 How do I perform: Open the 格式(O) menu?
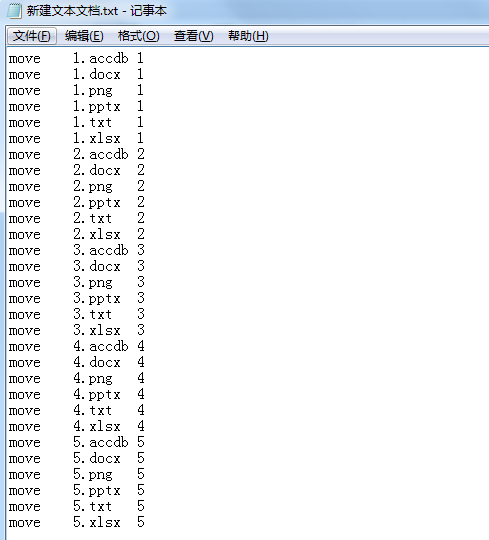138,36
